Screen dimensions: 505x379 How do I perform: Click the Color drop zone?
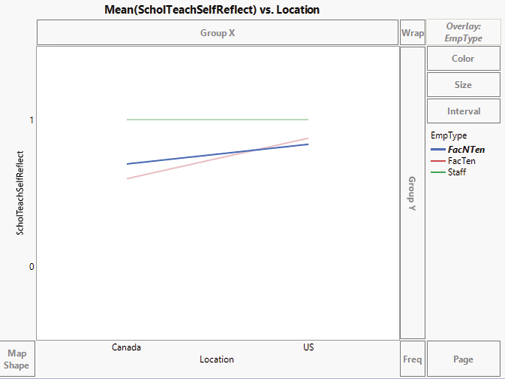[463, 58]
